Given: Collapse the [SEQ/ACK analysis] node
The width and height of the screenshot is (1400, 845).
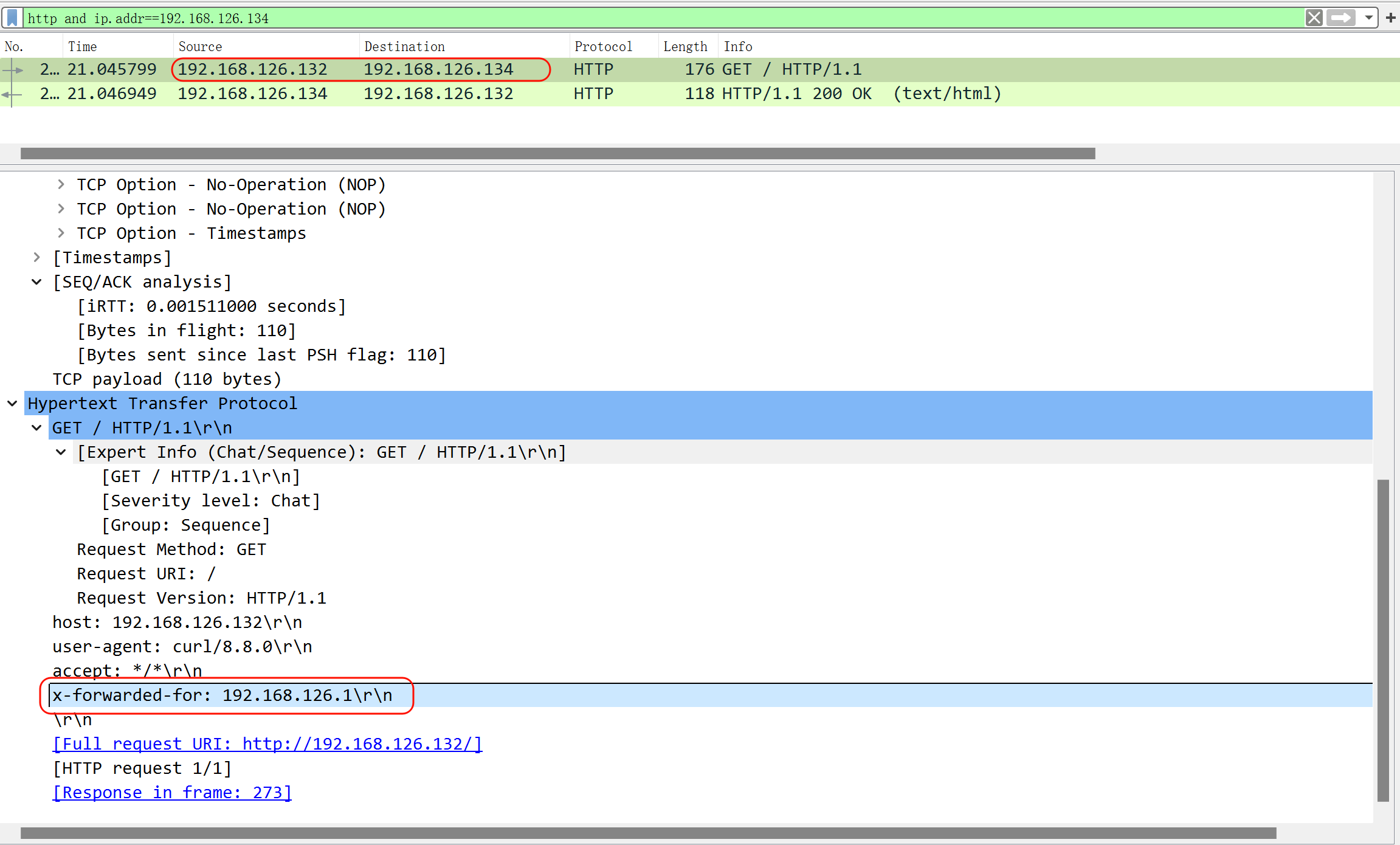Looking at the screenshot, I should pyautogui.click(x=36, y=281).
